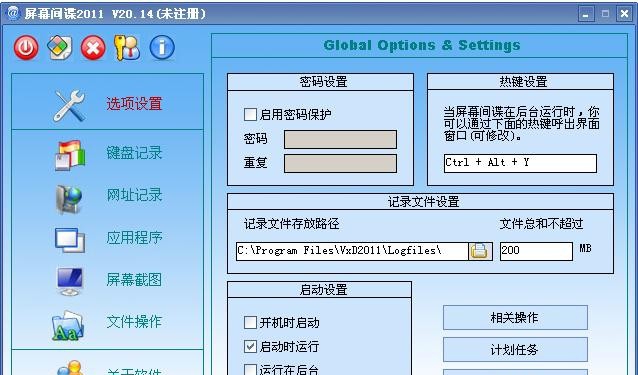Screen dimensions: 638x375
Task: Click the wrench and screwdriver icon
Action: pos(70,105)
